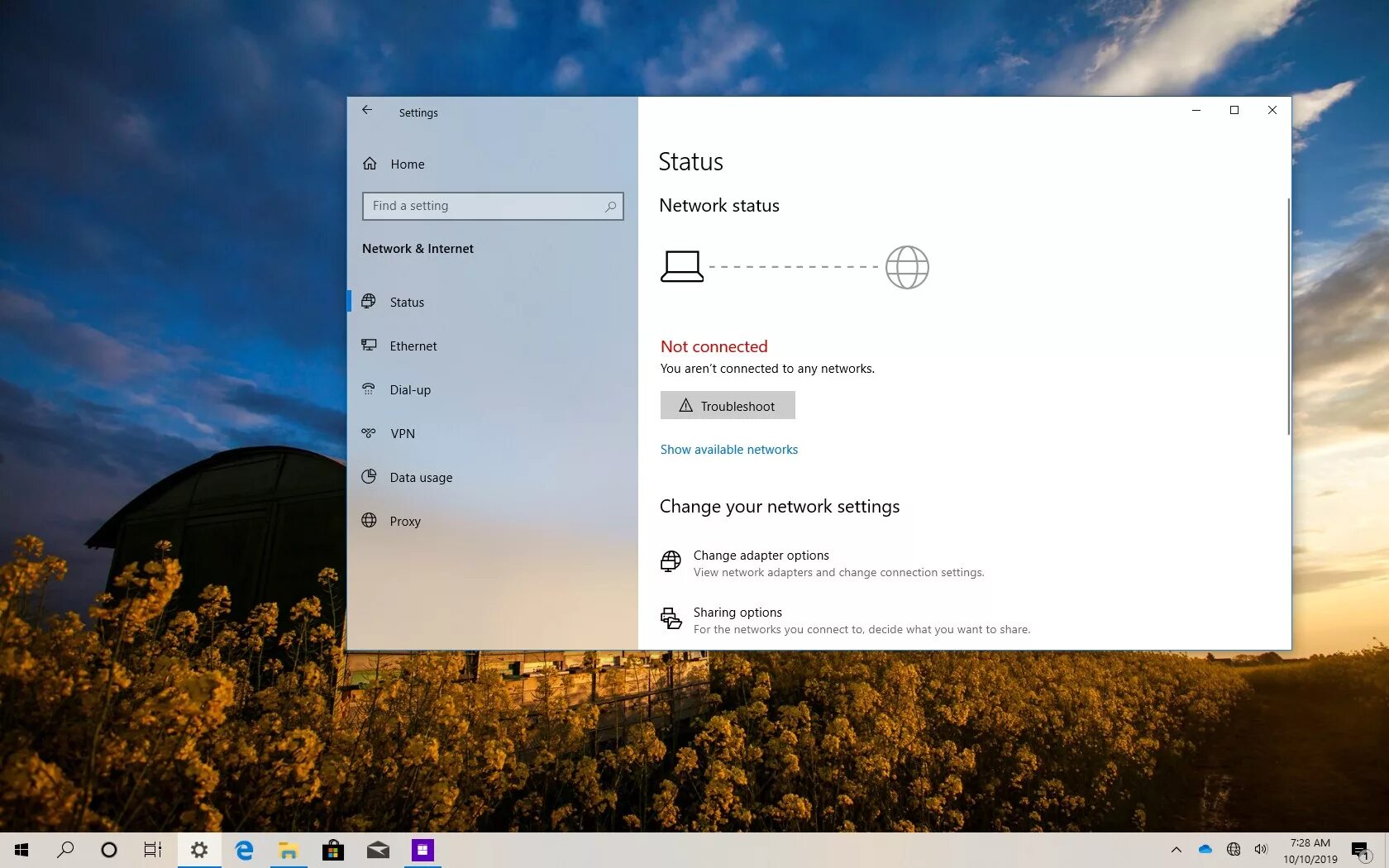Click the Ethernet adapter icon in sidebar

click(x=370, y=346)
